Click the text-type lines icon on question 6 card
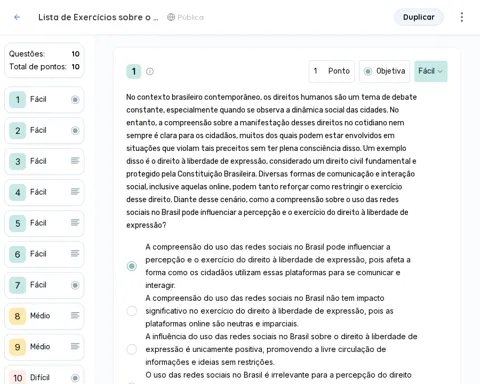The image size is (480, 384). (75, 254)
